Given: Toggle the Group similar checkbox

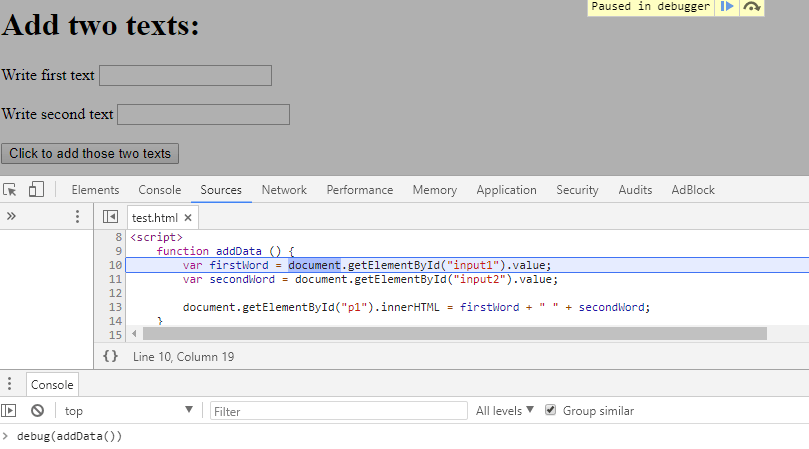Looking at the screenshot, I should coord(550,411).
